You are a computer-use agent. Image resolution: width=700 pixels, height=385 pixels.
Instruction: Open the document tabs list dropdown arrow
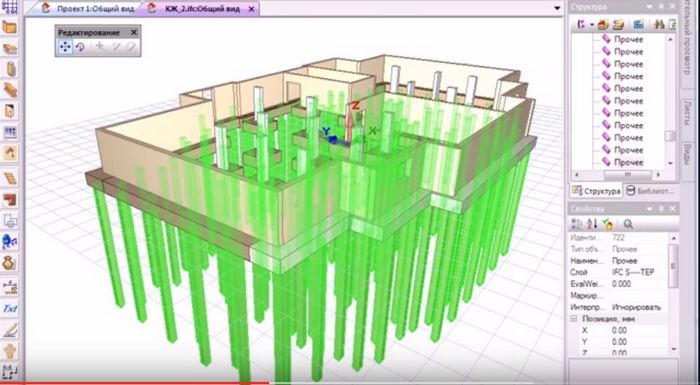coord(557,8)
